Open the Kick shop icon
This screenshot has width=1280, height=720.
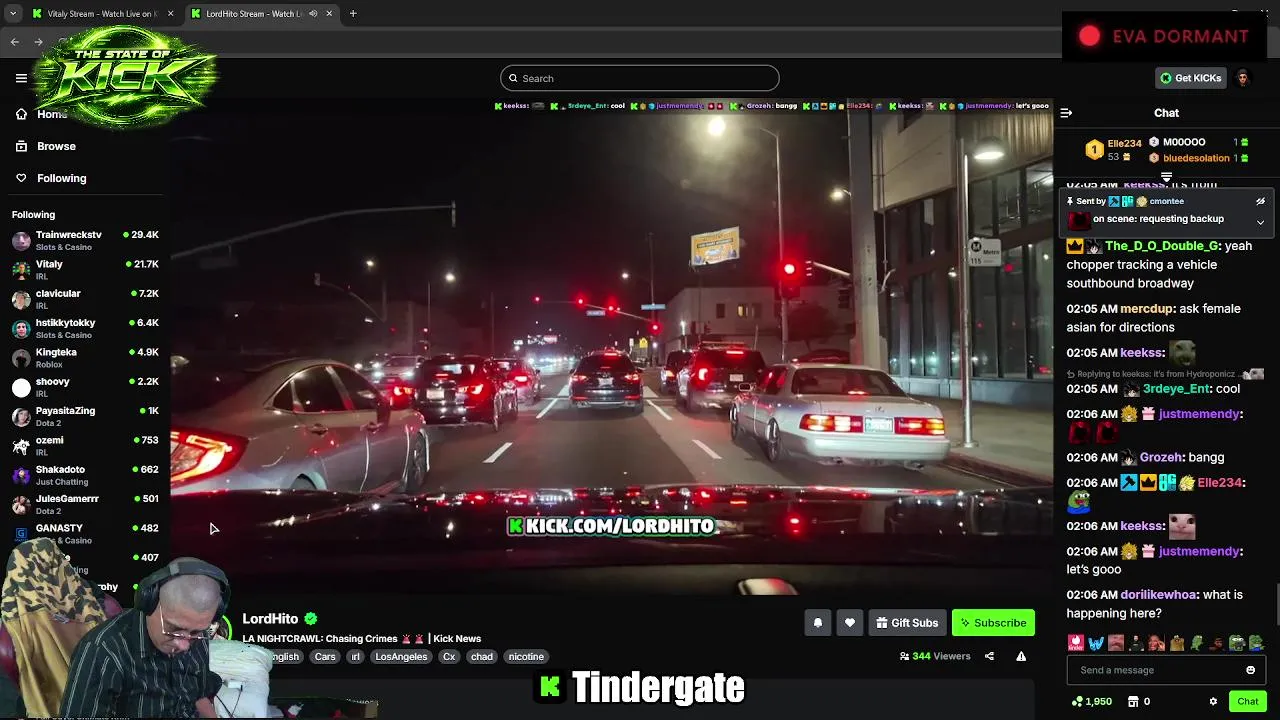coord(1135,701)
